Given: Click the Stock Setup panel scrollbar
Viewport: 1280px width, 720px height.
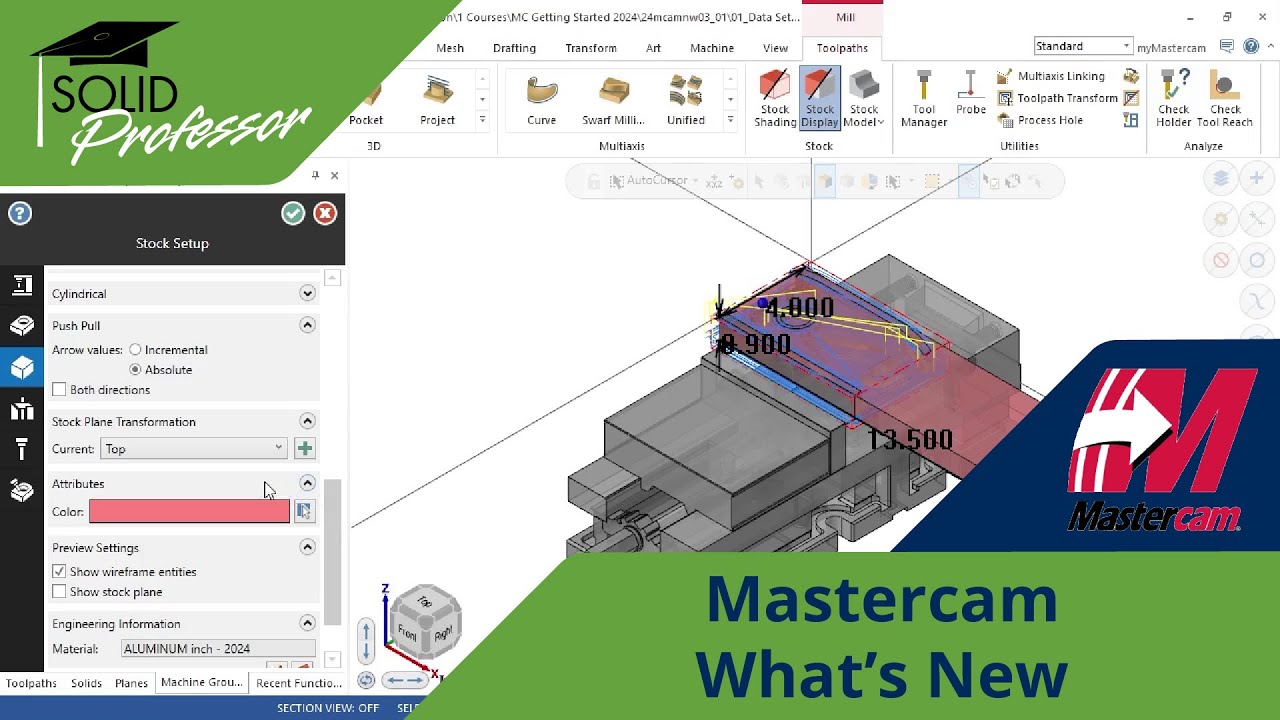Looking at the screenshot, I should [333, 552].
